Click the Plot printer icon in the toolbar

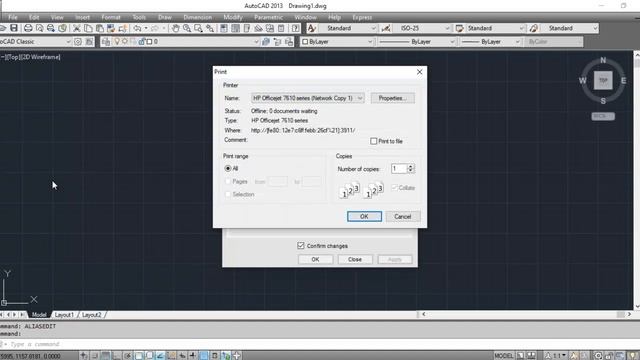click(x=28, y=28)
